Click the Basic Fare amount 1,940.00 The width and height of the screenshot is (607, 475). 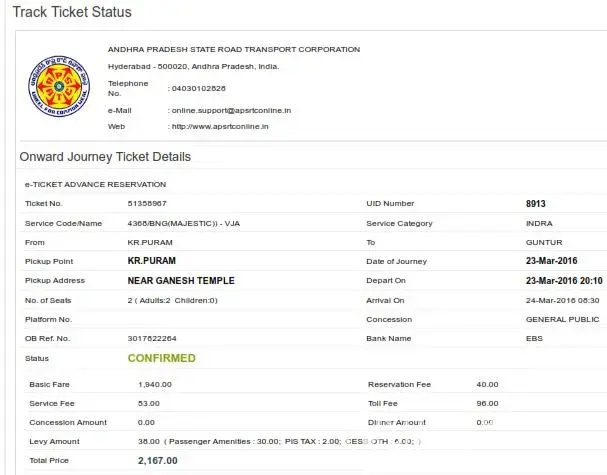(157, 384)
